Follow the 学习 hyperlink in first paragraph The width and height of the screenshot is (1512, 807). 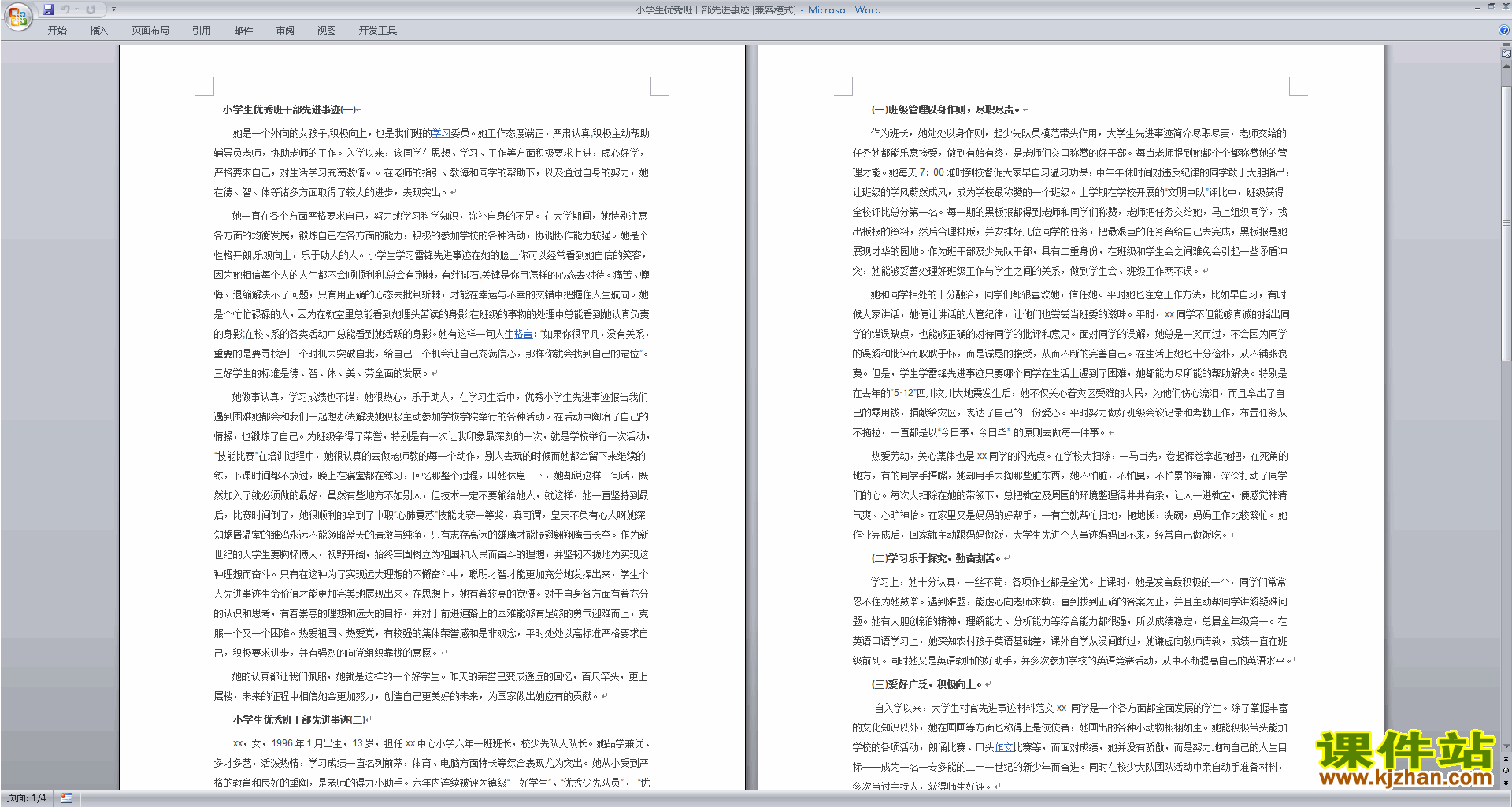[x=441, y=133]
